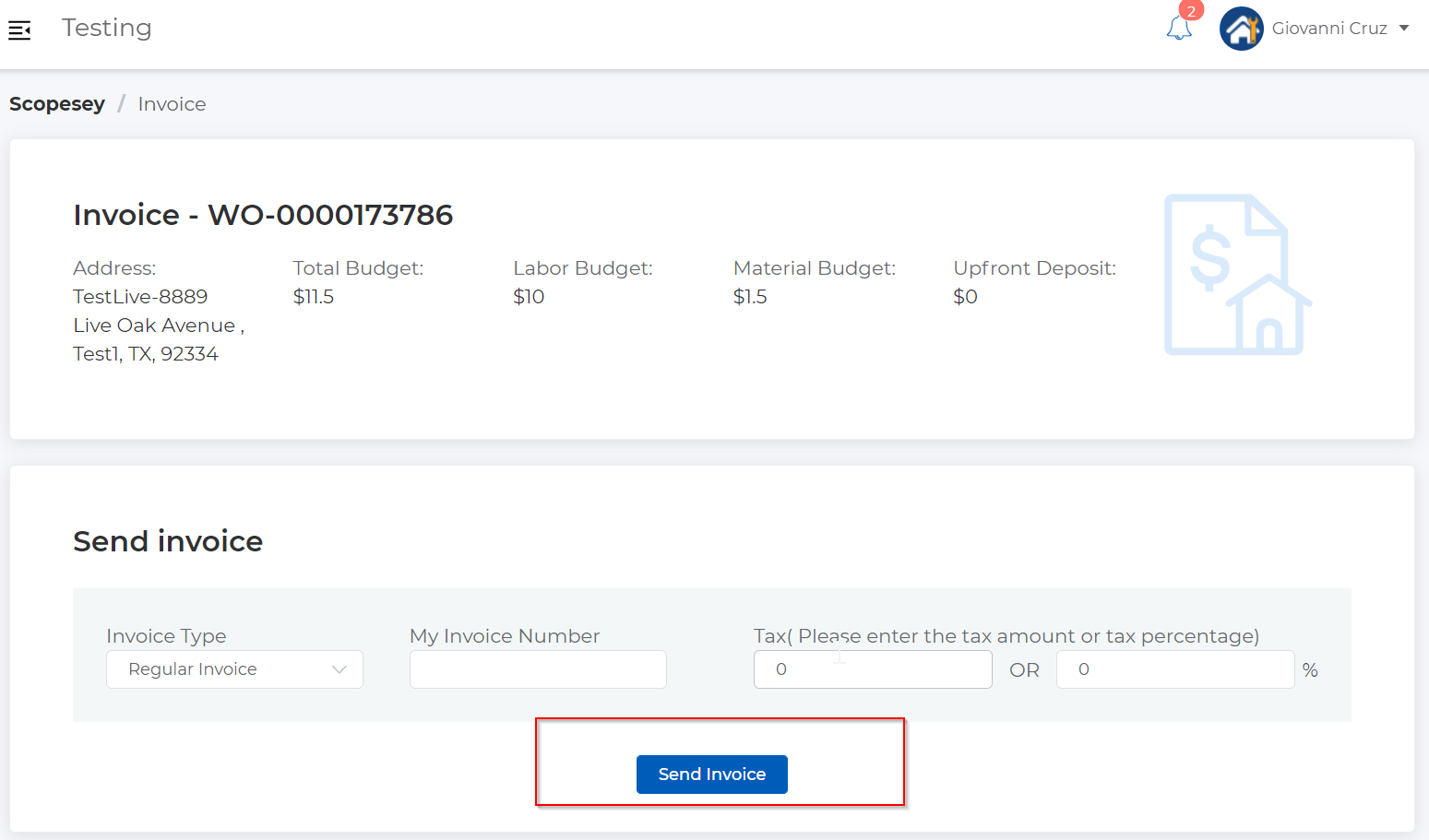This screenshot has height=840, width=1429.
Task: Open the Invoice Type dropdown
Action: point(233,668)
